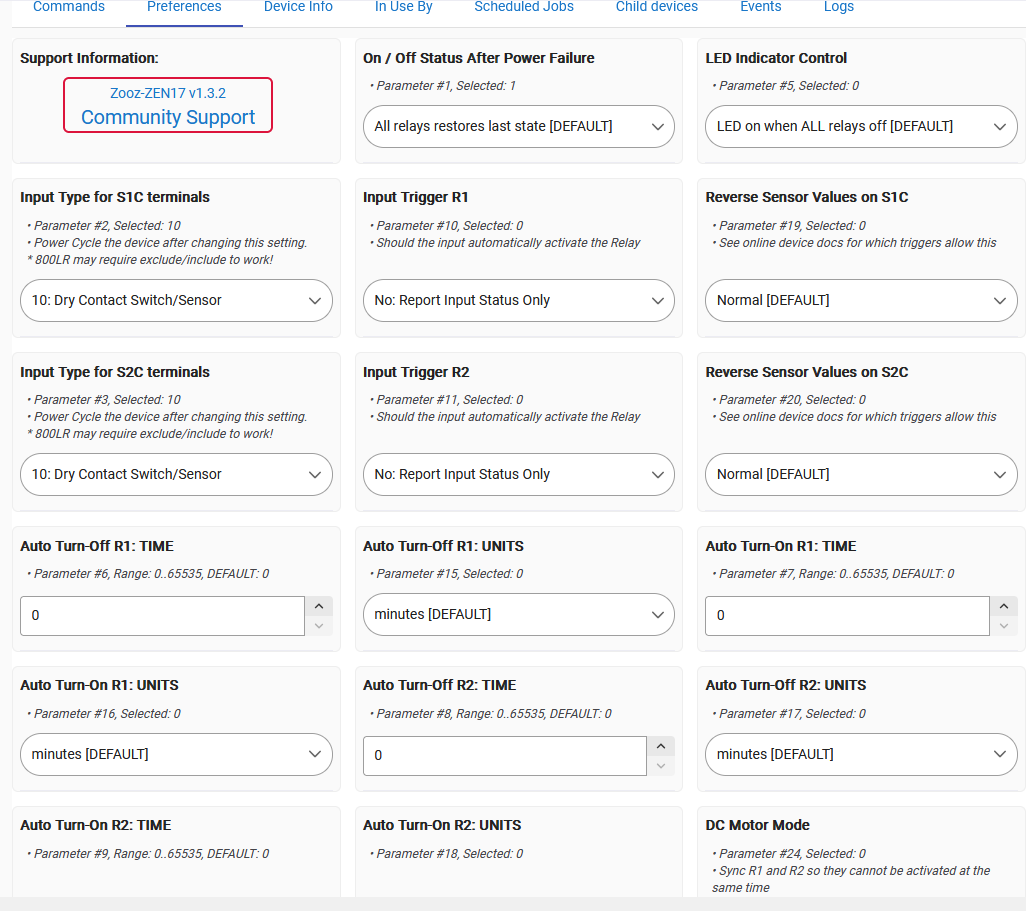Screen dimensions: 1026x911
Task: Open Input Type for S1C terminals dropdown
Action: (x=176, y=301)
